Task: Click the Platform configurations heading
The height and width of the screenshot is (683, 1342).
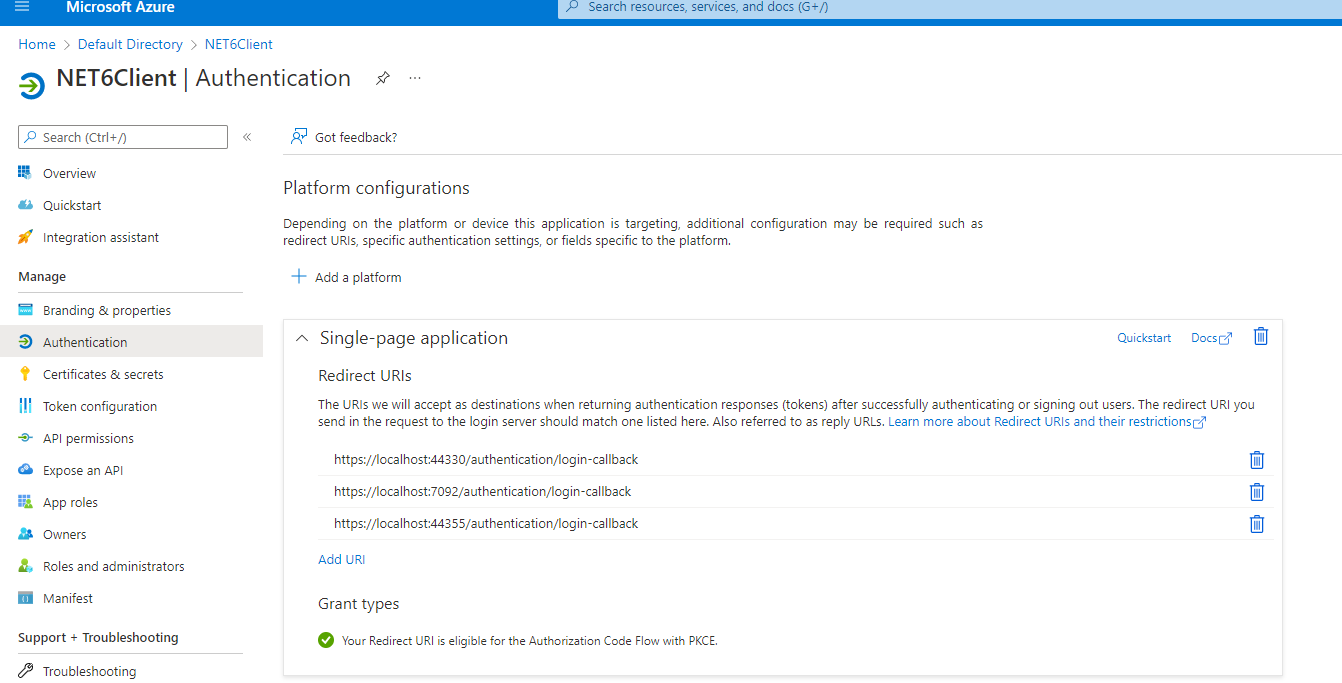Action: click(376, 188)
